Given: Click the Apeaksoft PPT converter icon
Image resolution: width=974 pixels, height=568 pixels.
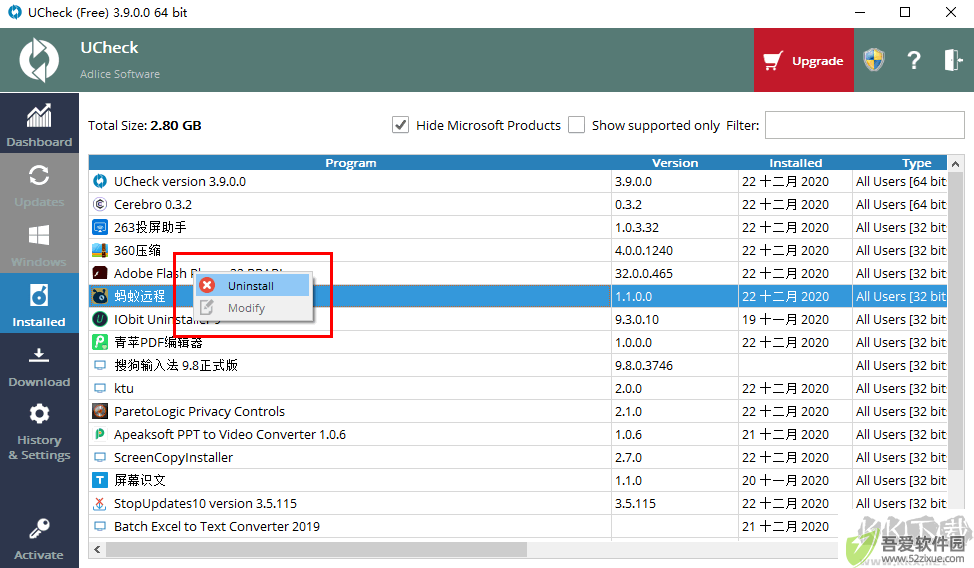Looking at the screenshot, I should 99,434.
